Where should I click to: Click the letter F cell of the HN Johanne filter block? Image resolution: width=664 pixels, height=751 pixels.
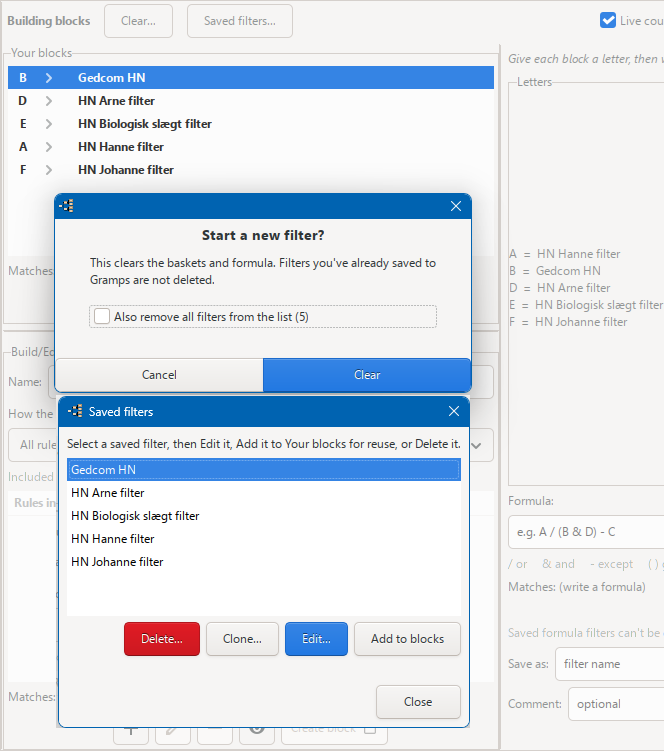click(23, 170)
